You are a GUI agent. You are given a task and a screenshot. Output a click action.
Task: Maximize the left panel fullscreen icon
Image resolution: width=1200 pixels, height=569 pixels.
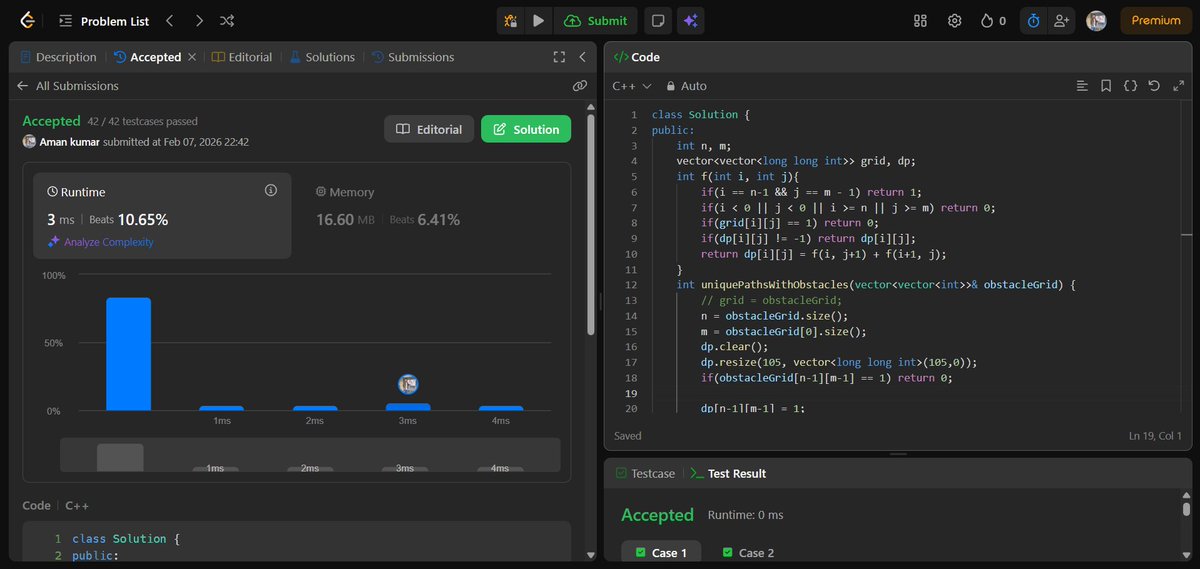click(560, 57)
